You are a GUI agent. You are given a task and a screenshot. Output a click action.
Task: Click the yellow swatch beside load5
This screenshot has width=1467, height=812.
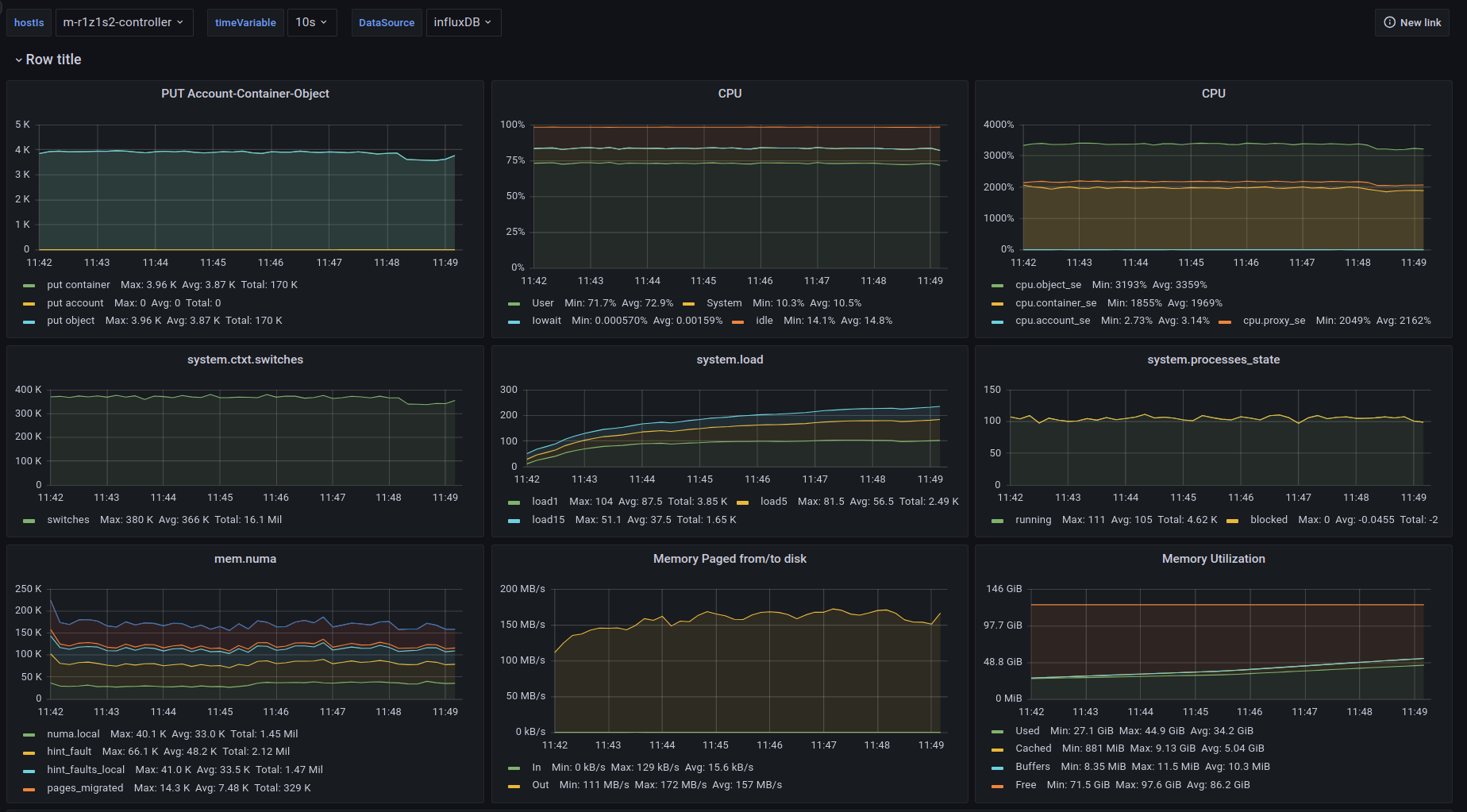pyautogui.click(x=742, y=502)
